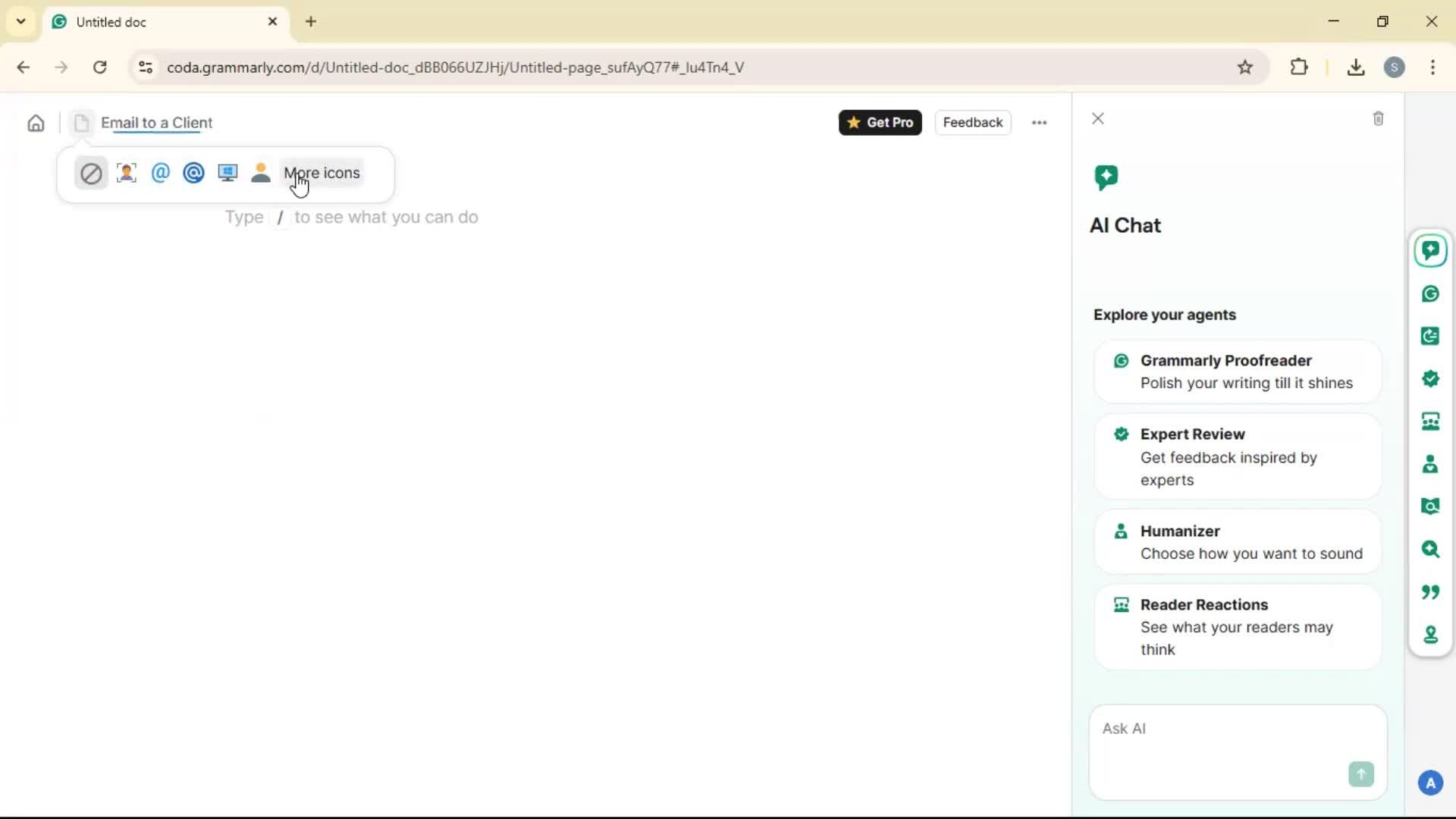Open the browser extensions puzzle icon
Viewport: 1456px width, 819px height.
pos(1299,67)
